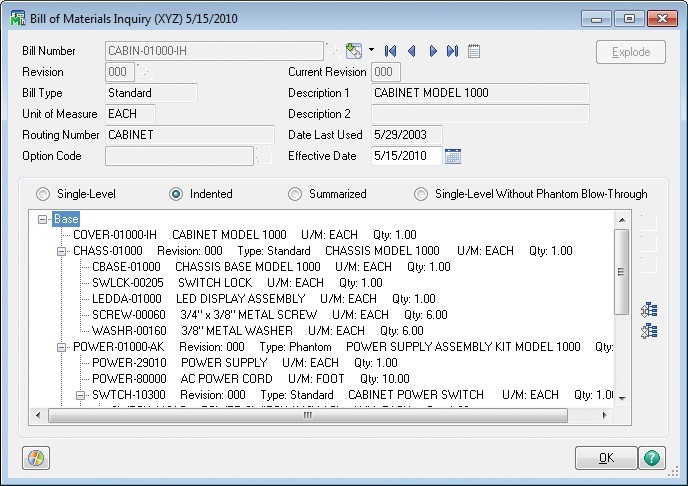Click the Revision lookup icon
The width and height of the screenshot is (688, 486).
144,72
